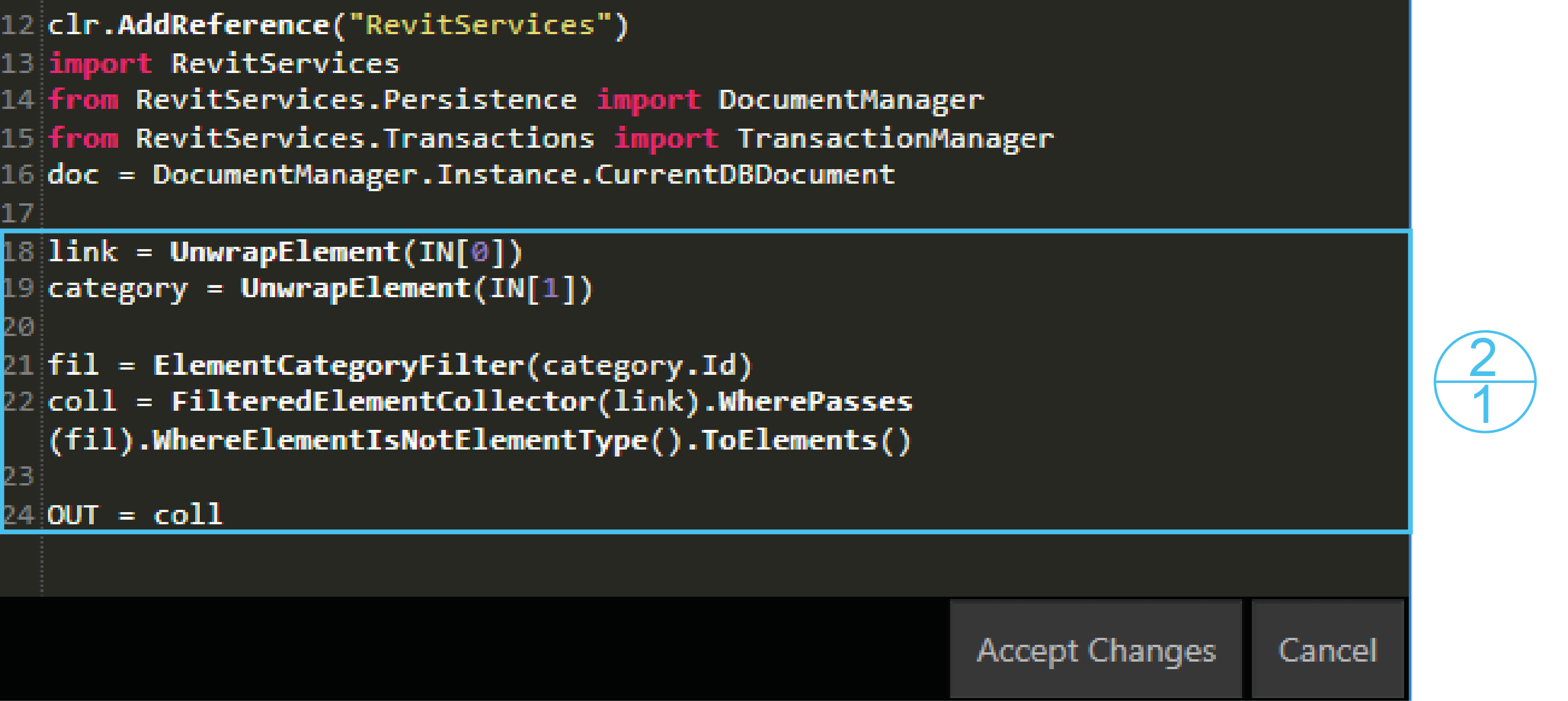Click ToElements() at end of line 22
This screenshot has width=1568, height=701.
[x=805, y=440]
